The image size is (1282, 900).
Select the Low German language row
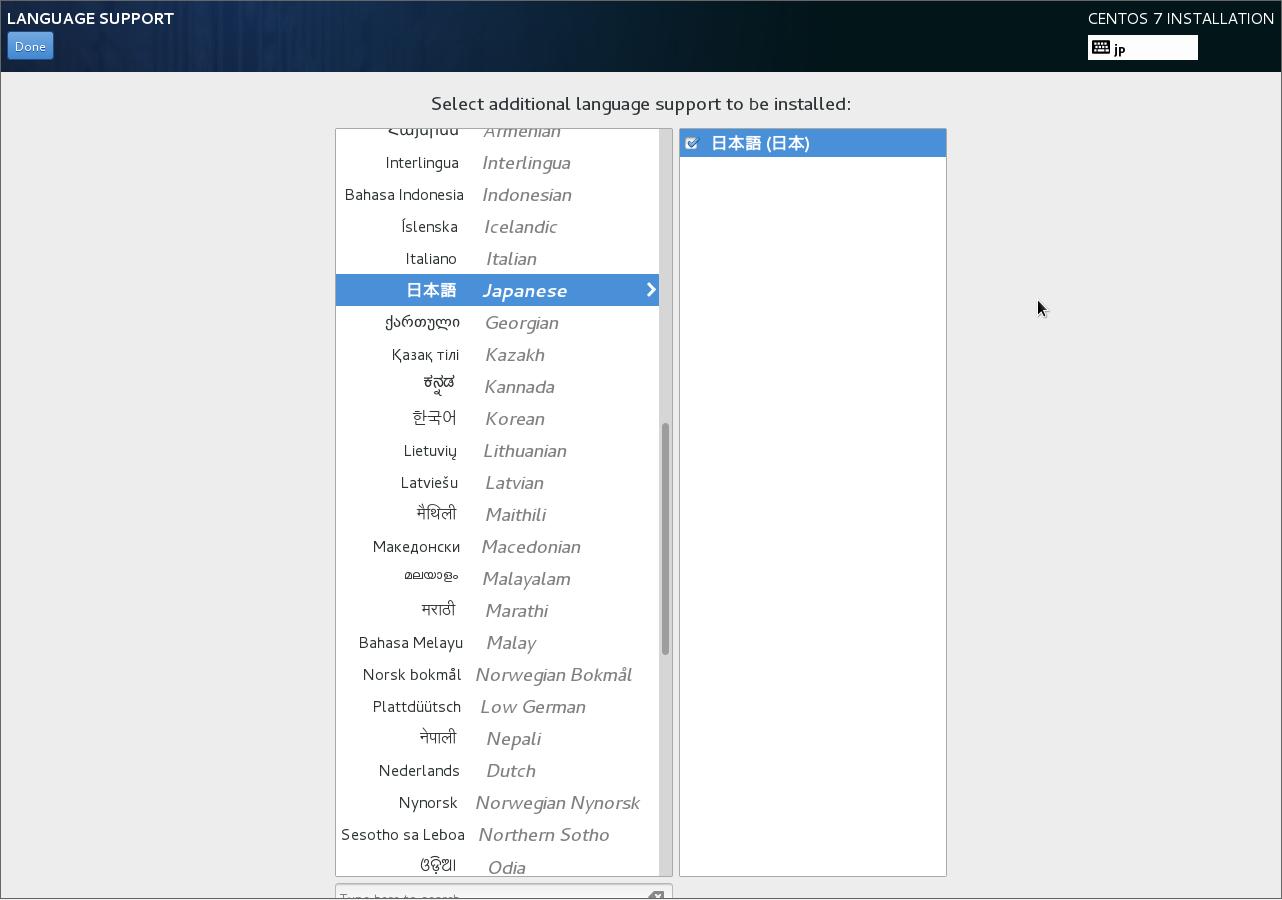[x=497, y=707]
